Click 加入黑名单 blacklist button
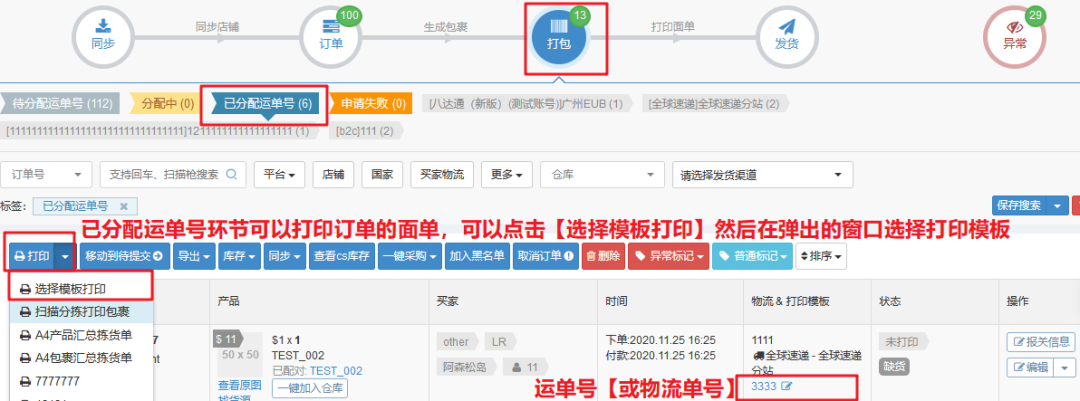The width and height of the screenshot is (1080, 401). pos(477,256)
